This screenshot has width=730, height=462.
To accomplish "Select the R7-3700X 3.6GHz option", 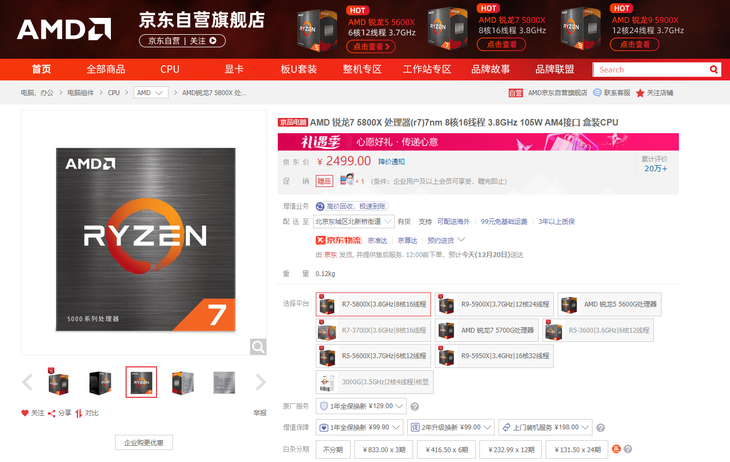I will pos(373,330).
